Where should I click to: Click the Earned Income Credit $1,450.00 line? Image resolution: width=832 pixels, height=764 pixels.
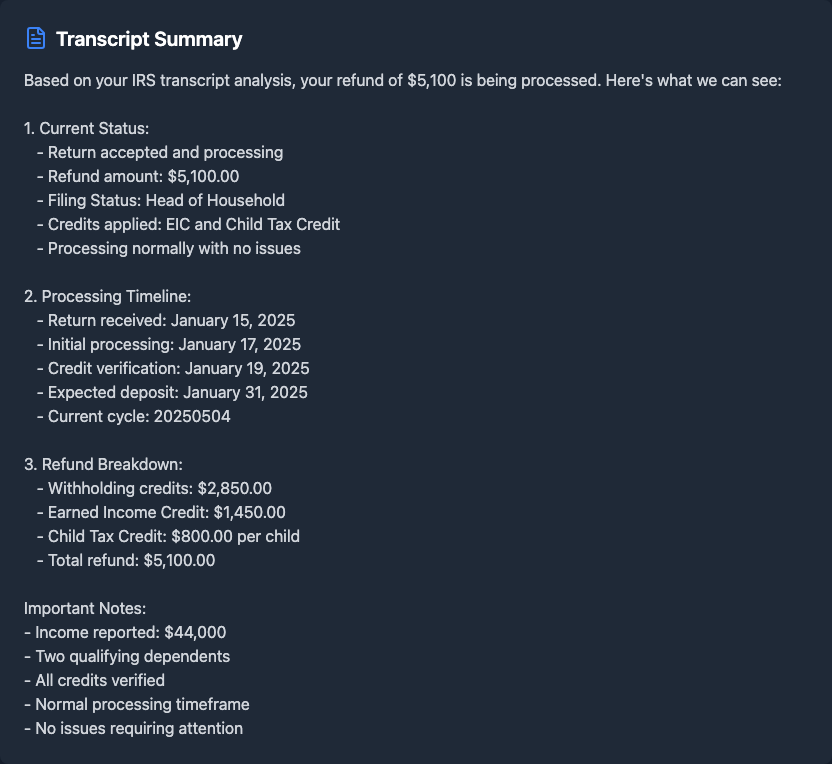click(167, 512)
